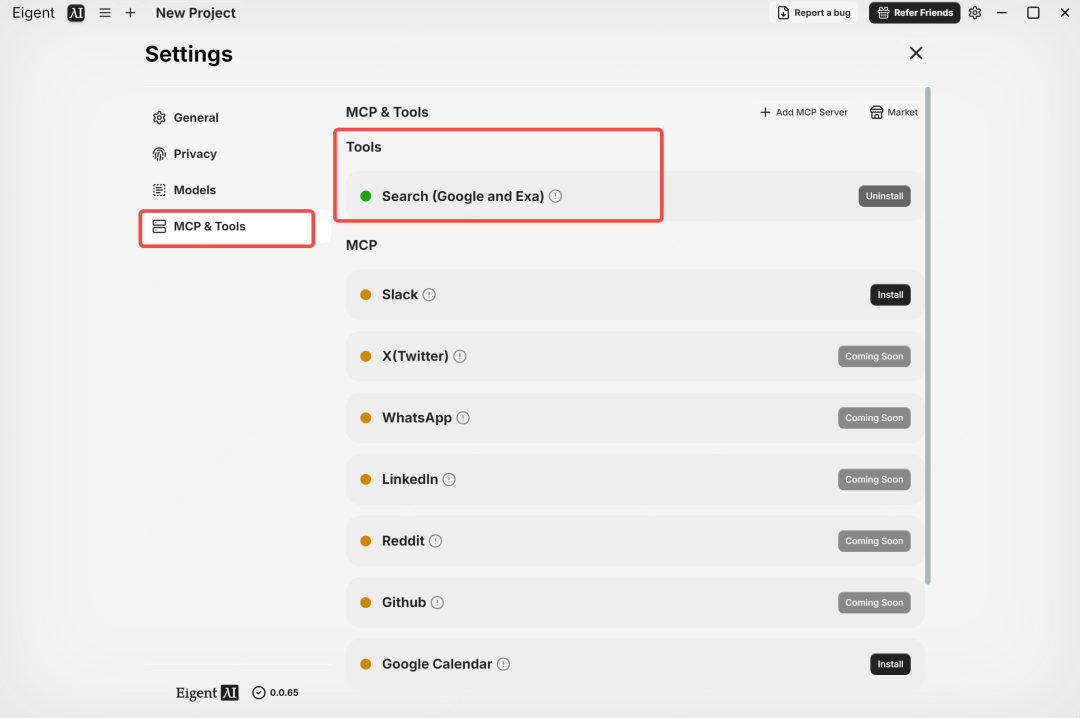Install the Google Calendar MCP
This screenshot has width=1080, height=718.
click(890, 664)
